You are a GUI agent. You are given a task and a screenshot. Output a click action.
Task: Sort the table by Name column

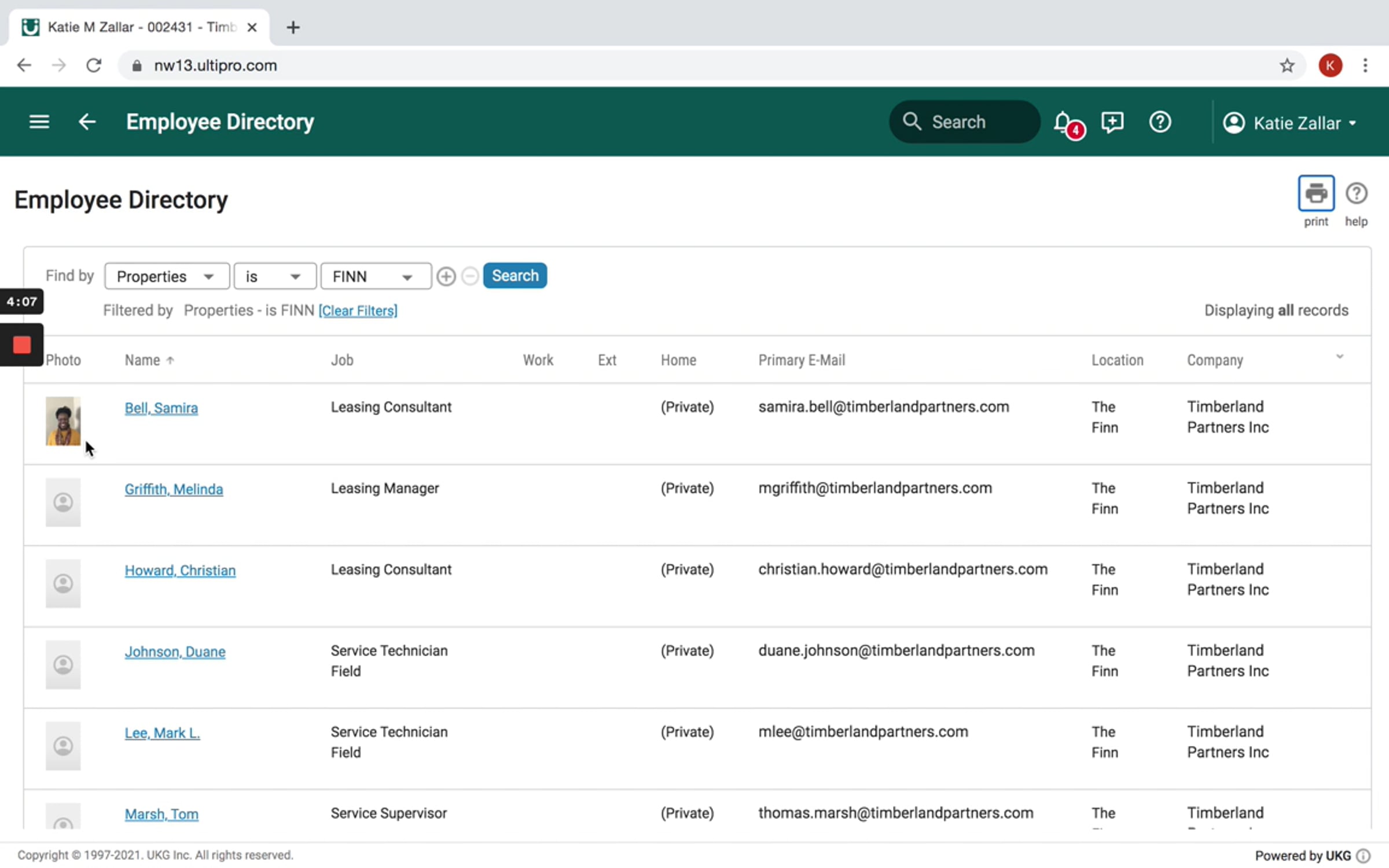click(142, 360)
